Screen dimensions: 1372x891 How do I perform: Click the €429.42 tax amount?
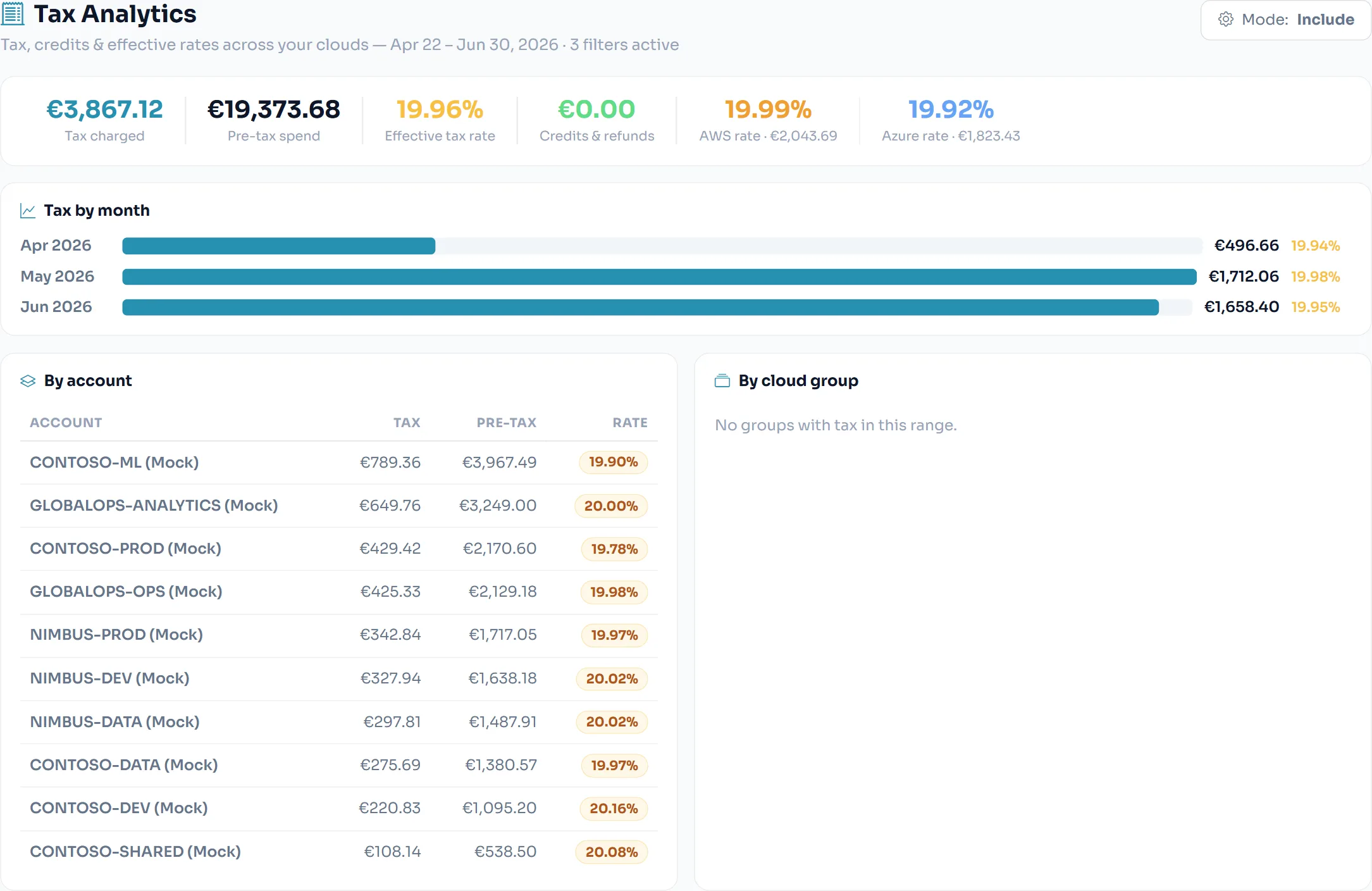click(390, 549)
